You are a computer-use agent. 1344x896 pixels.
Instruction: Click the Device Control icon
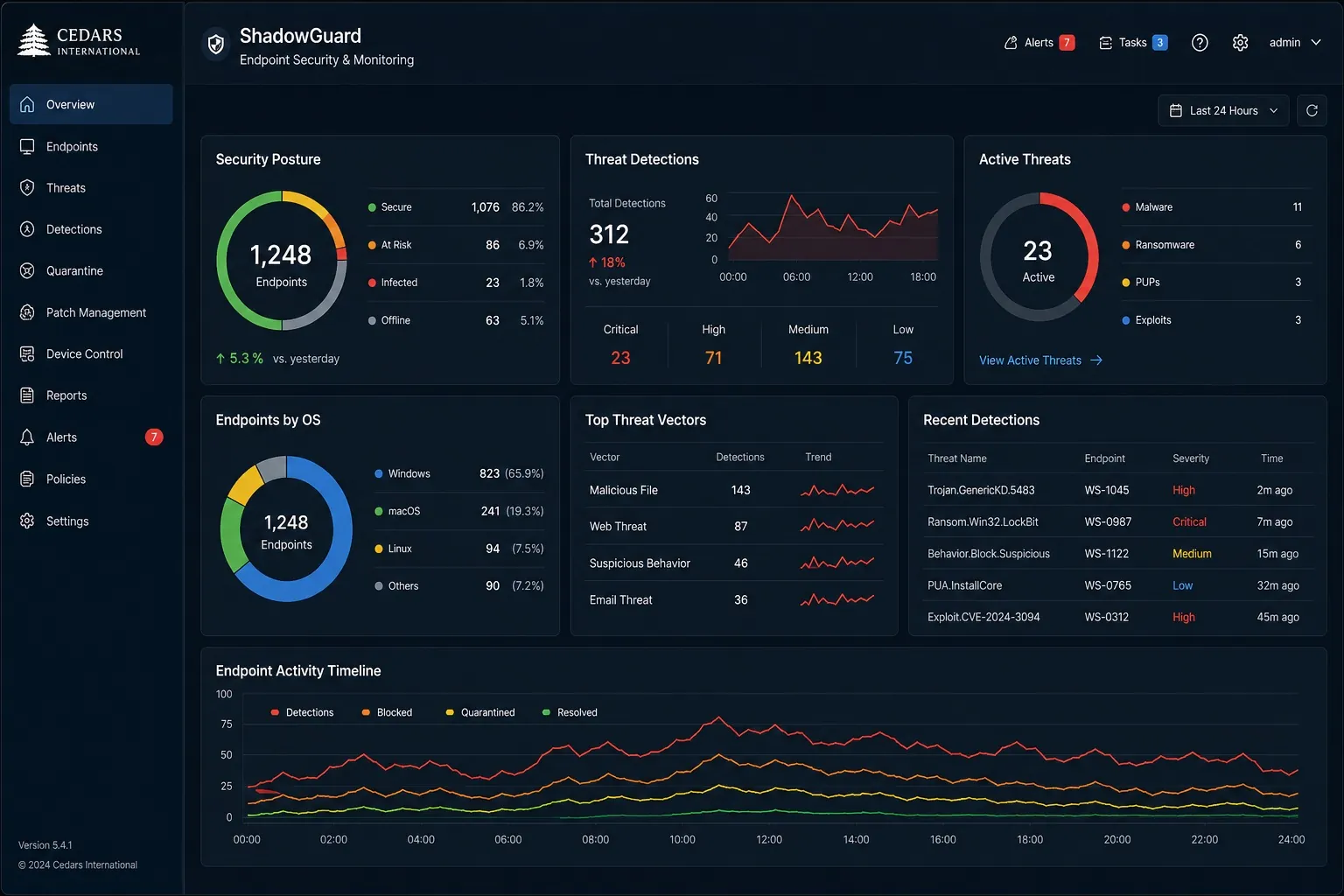pyautogui.click(x=27, y=353)
